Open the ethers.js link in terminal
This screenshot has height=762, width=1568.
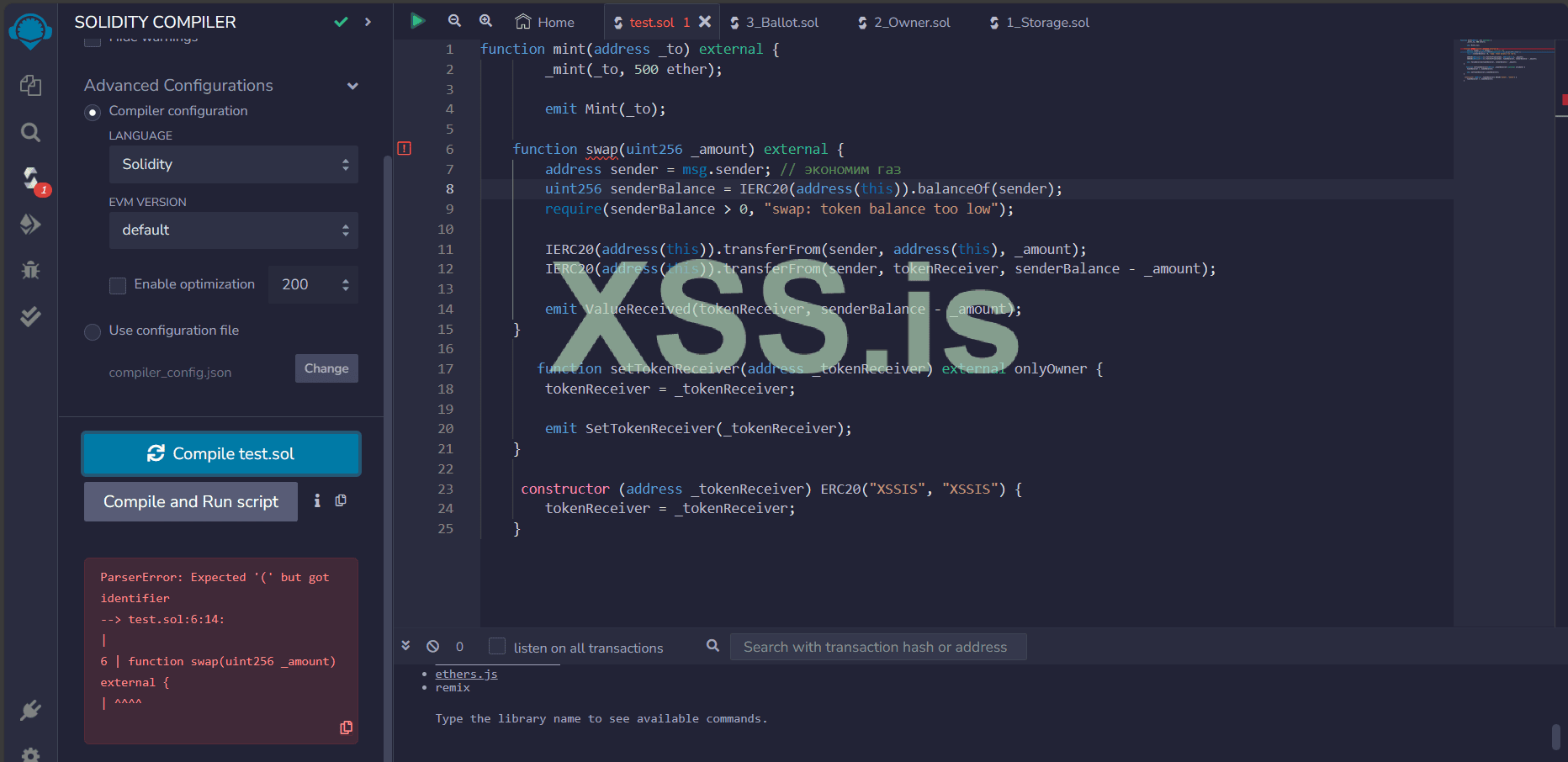click(466, 675)
